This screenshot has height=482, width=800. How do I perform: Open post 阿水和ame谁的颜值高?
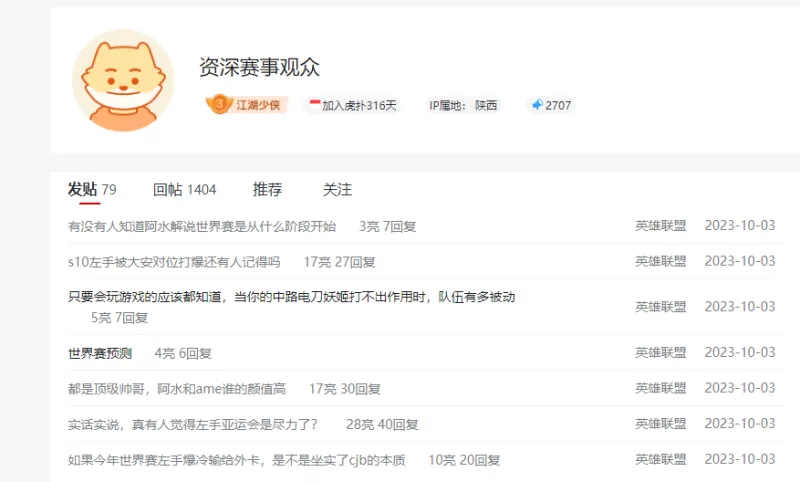pos(177,389)
